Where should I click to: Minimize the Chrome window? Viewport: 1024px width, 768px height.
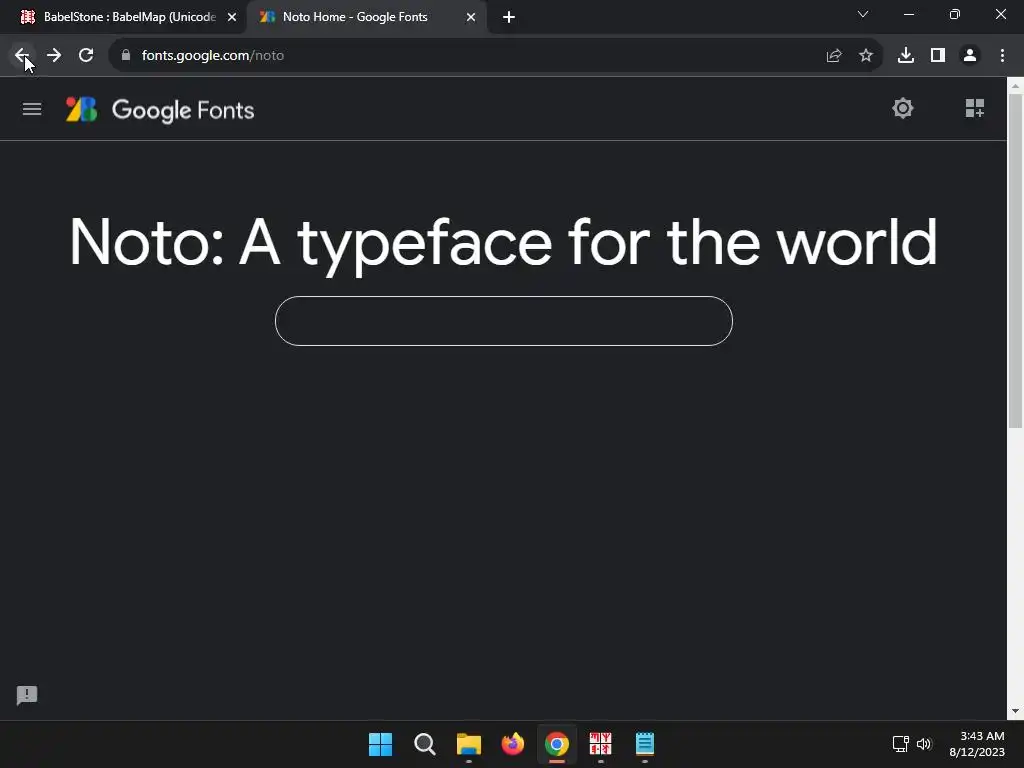coord(908,14)
